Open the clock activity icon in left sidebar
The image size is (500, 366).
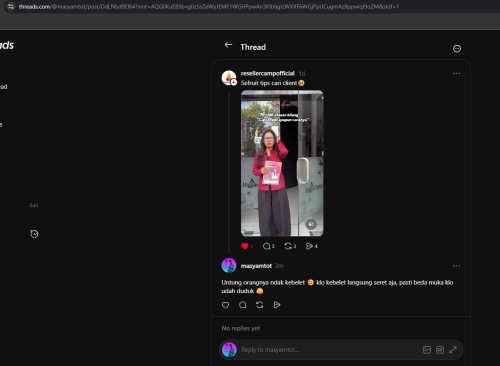point(34,234)
